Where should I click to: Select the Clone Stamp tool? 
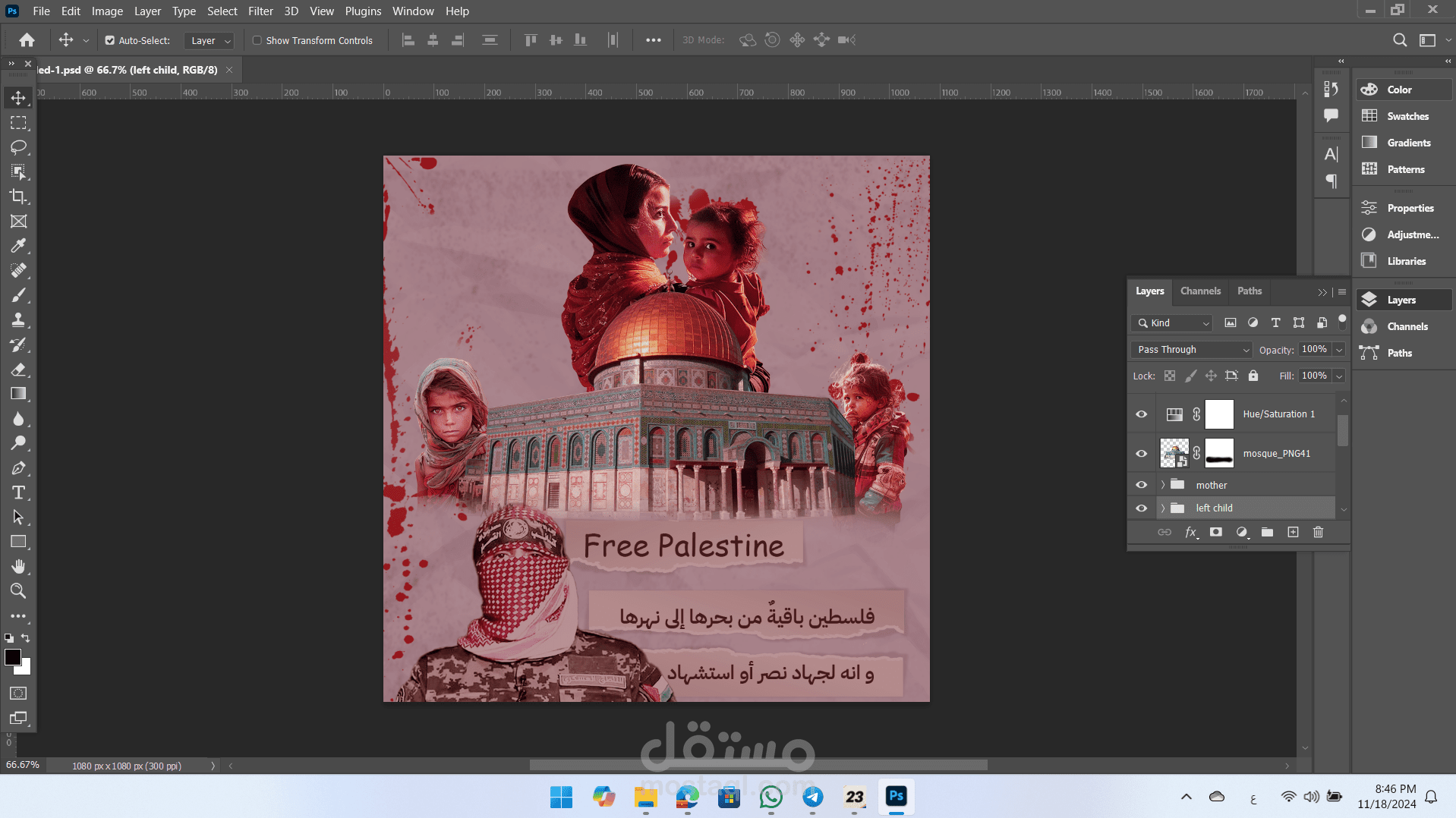click(x=18, y=320)
